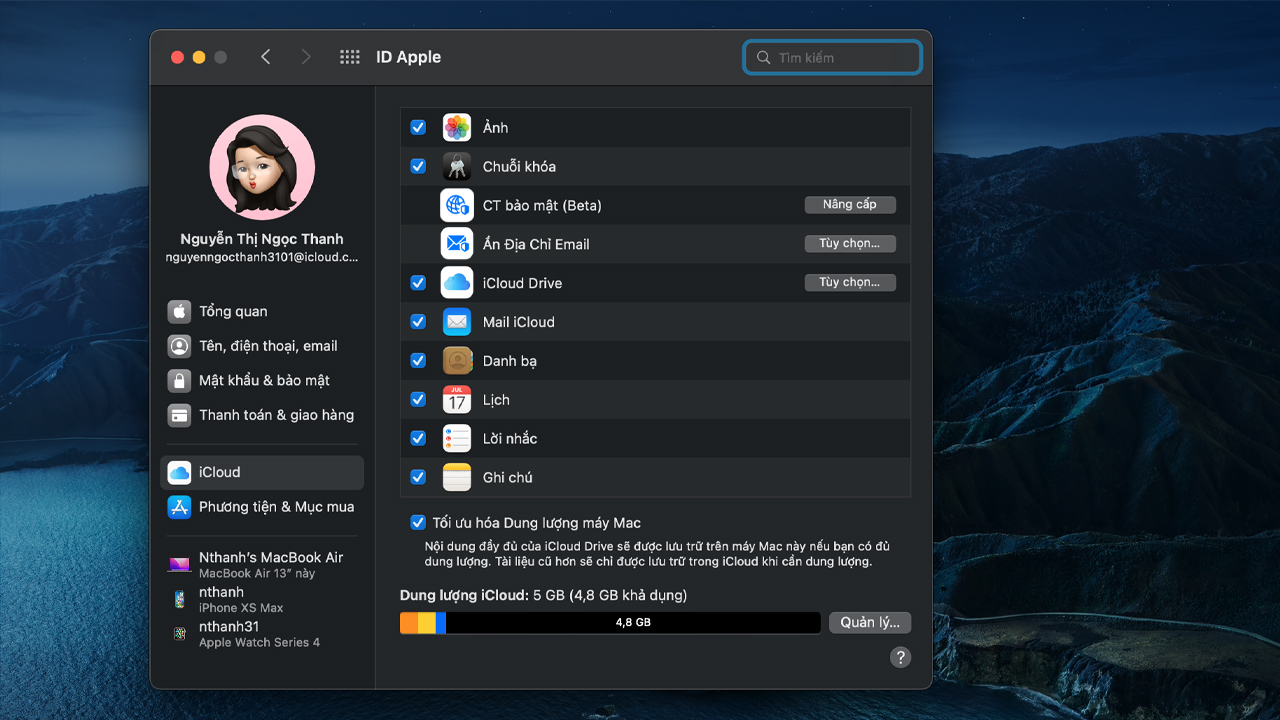Click the Danh bạ contacts book icon
Screen dimensions: 1280x720
457,361
